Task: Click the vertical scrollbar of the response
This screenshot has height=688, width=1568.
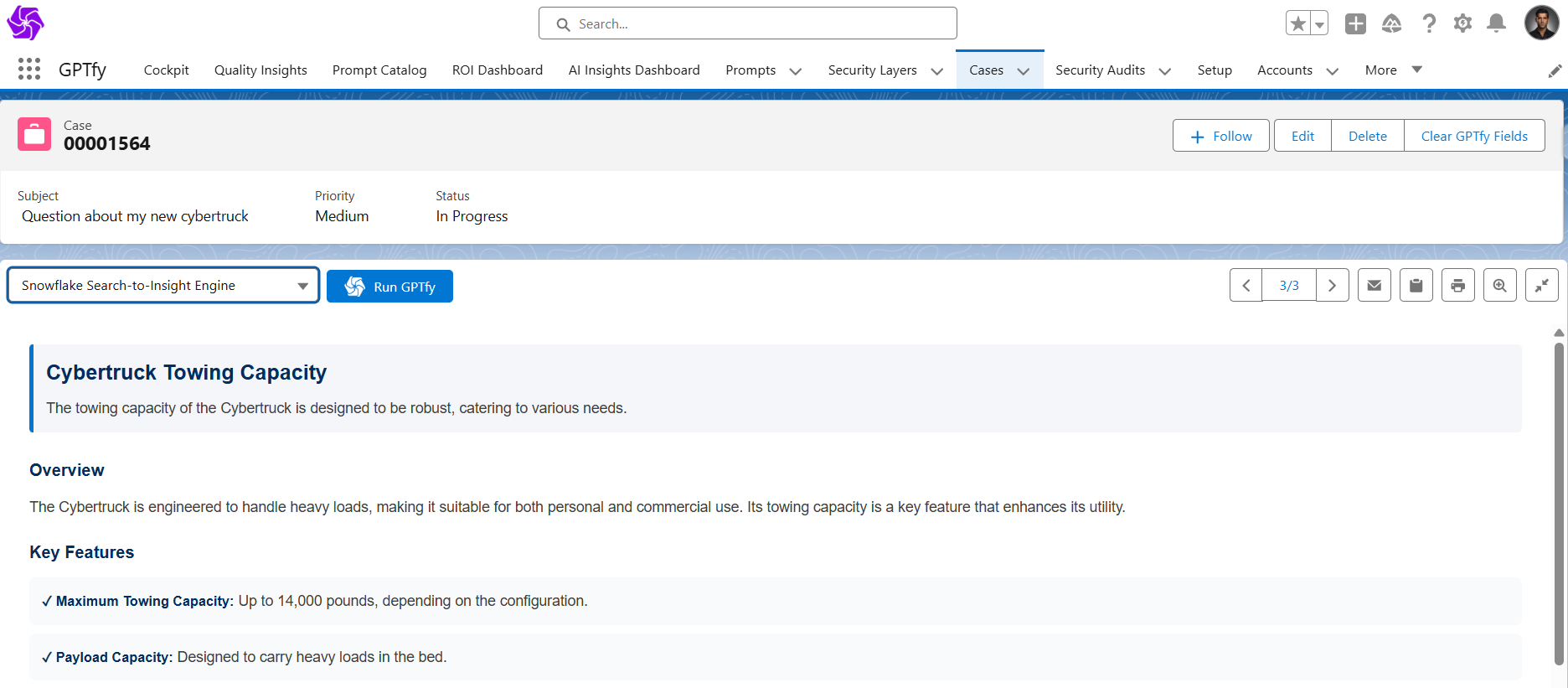Action: (x=1558, y=503)
